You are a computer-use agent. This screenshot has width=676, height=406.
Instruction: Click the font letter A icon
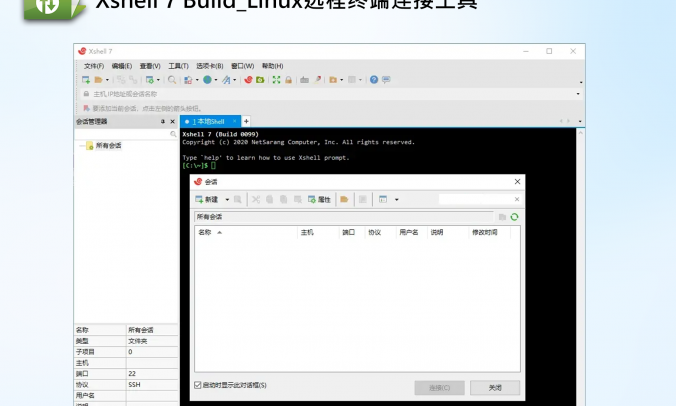pos(226,80)
